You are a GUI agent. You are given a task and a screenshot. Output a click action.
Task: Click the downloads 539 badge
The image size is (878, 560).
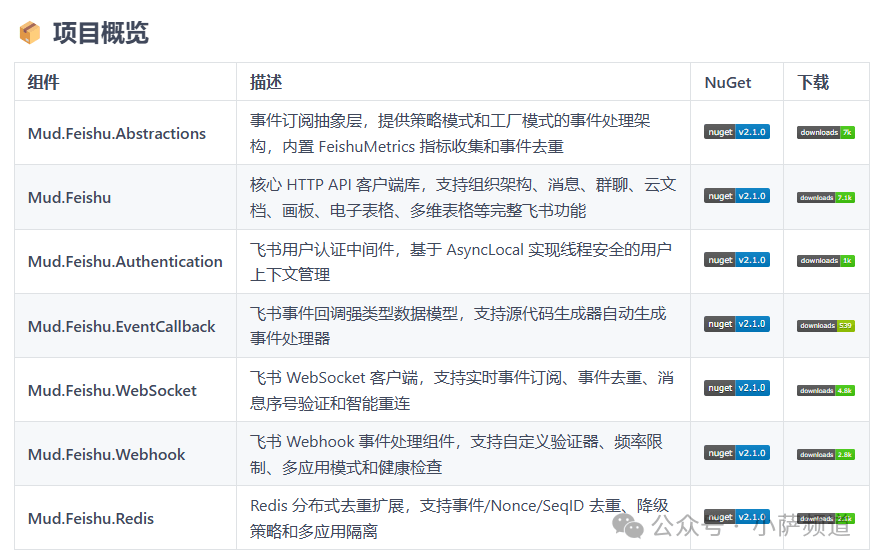pyautogui.click(x=826, y=325)
